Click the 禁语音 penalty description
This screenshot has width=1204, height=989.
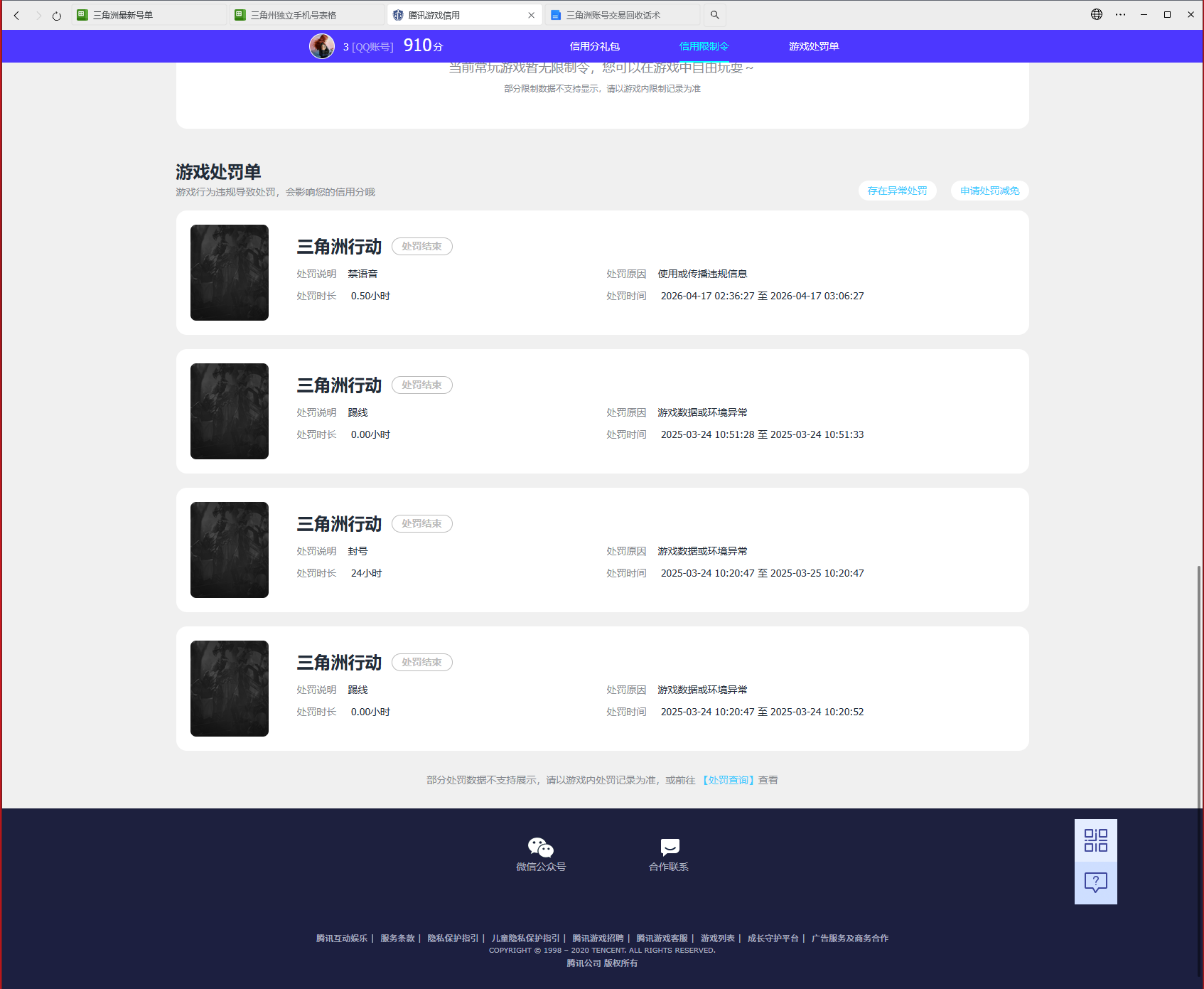click(x=362, y=274)
